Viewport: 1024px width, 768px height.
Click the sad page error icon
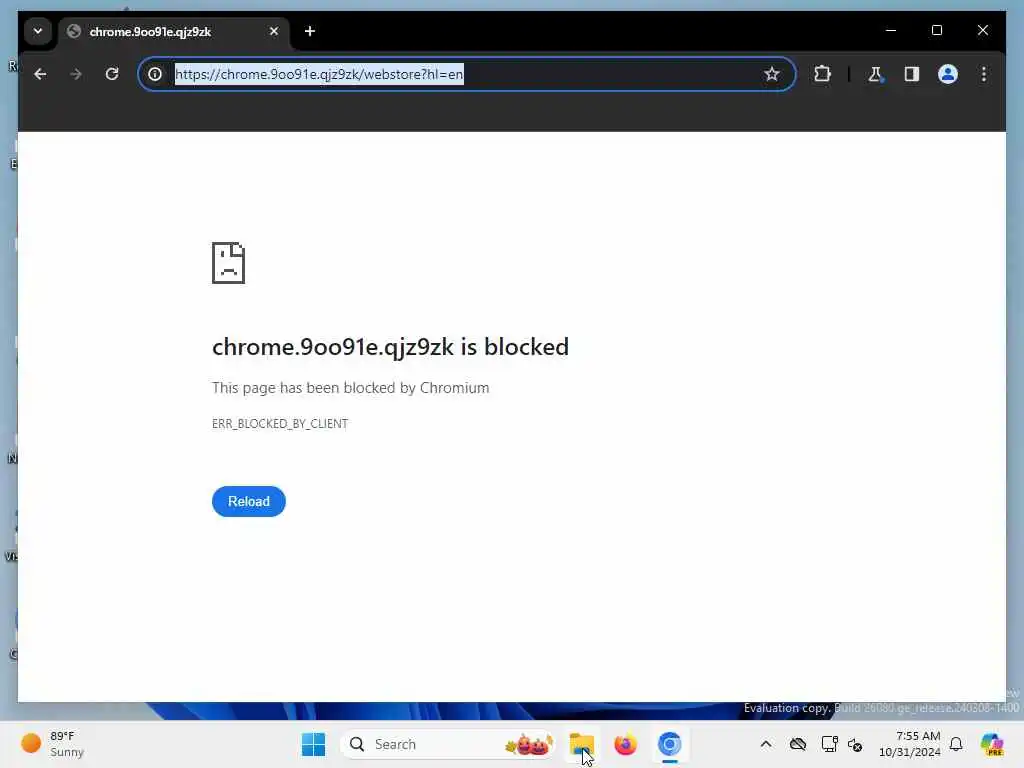click(x=229, y=263)
